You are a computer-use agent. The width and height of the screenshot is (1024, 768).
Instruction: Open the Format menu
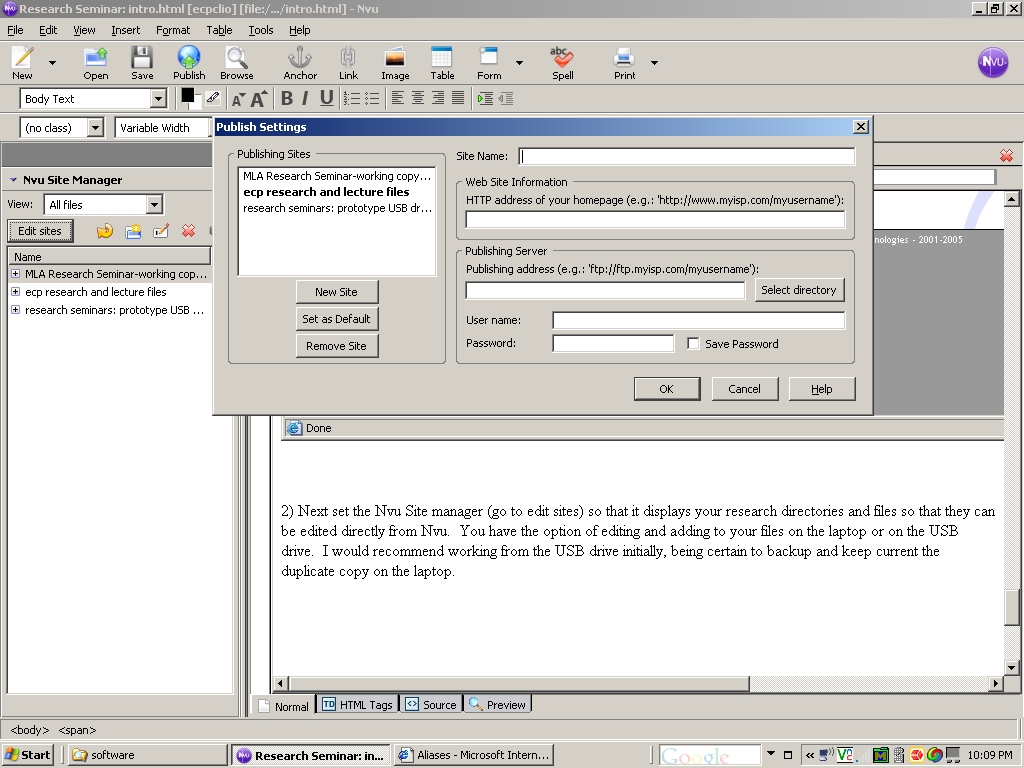click(x=172, y=30)
